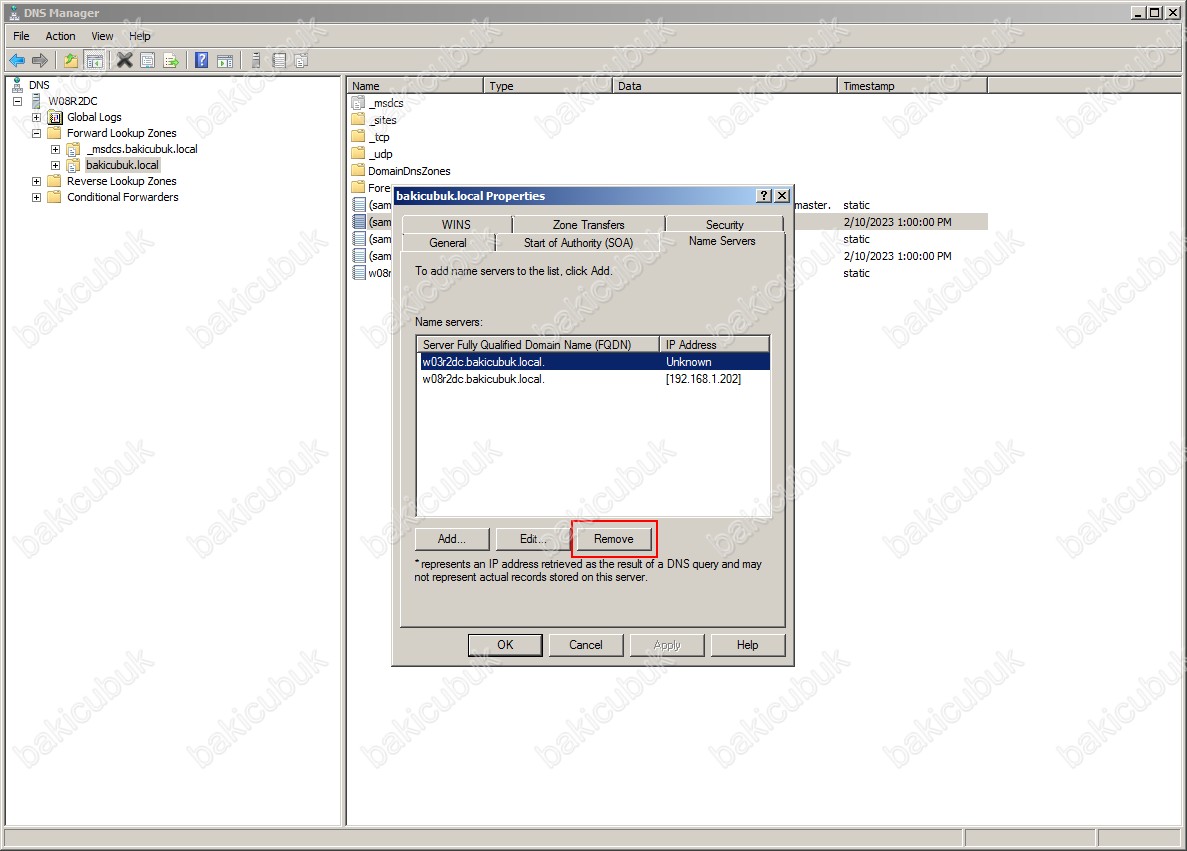Click the Export List toolbar icon
Viewport: 1187px width, 851px height.
(x=171, y=61)
